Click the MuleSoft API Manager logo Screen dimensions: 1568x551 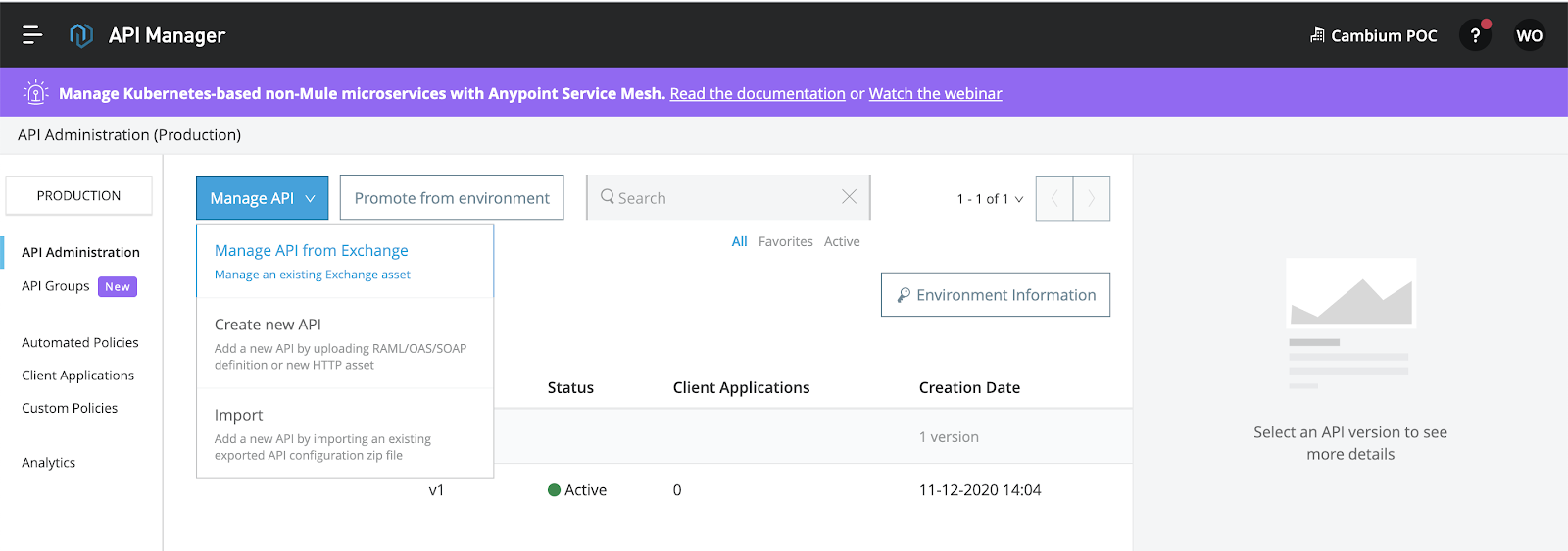81,35
